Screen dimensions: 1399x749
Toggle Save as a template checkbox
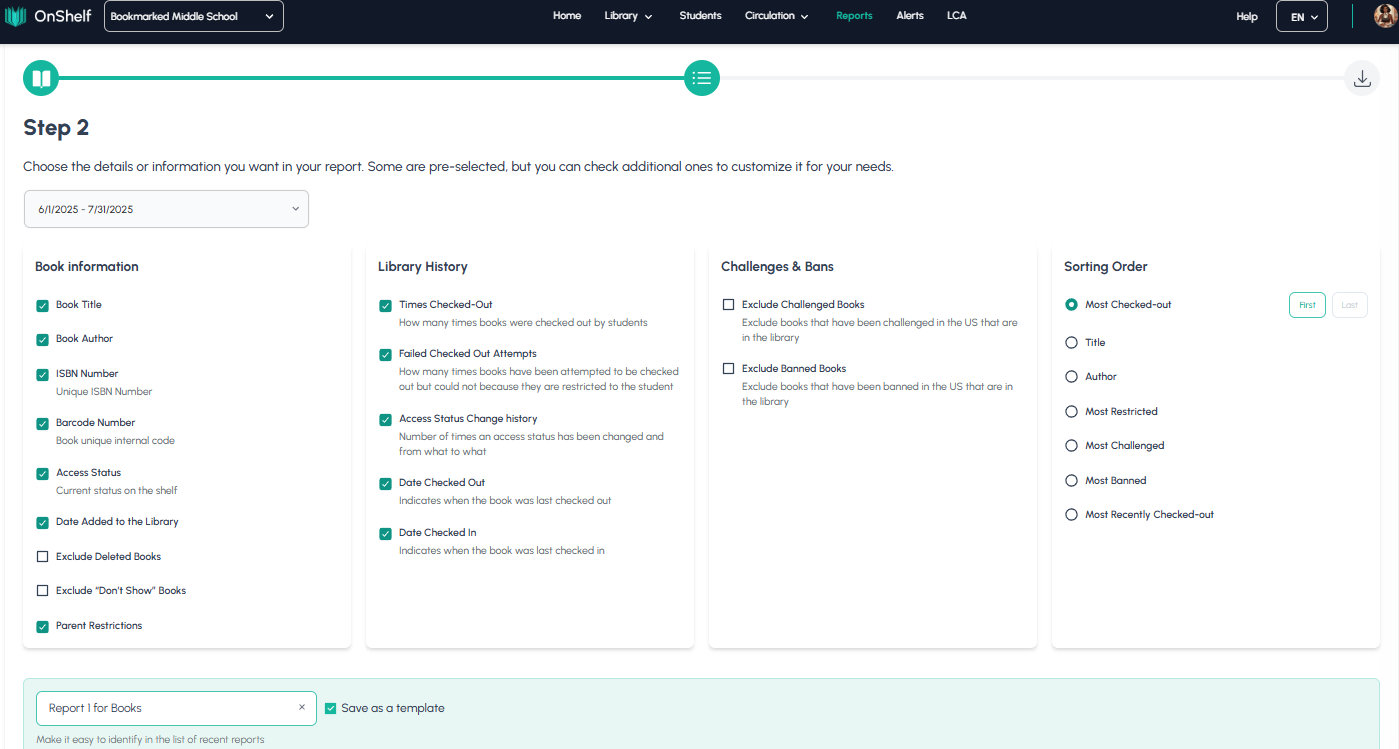[331, 708]
